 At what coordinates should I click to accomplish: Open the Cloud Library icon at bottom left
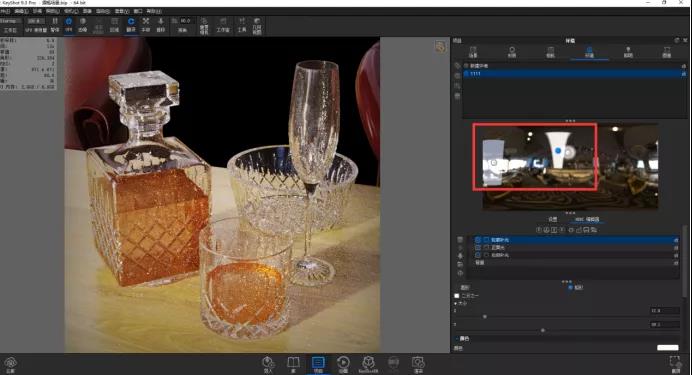[11, 363]
